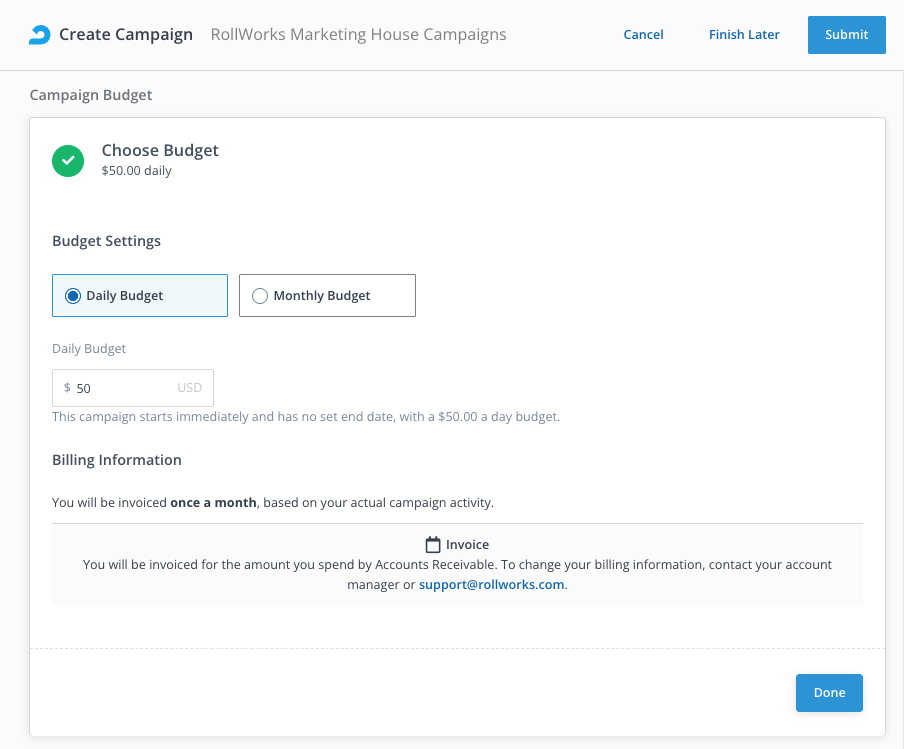
Task: Select the Daily Budget radio button
Action: coord(73,296)
